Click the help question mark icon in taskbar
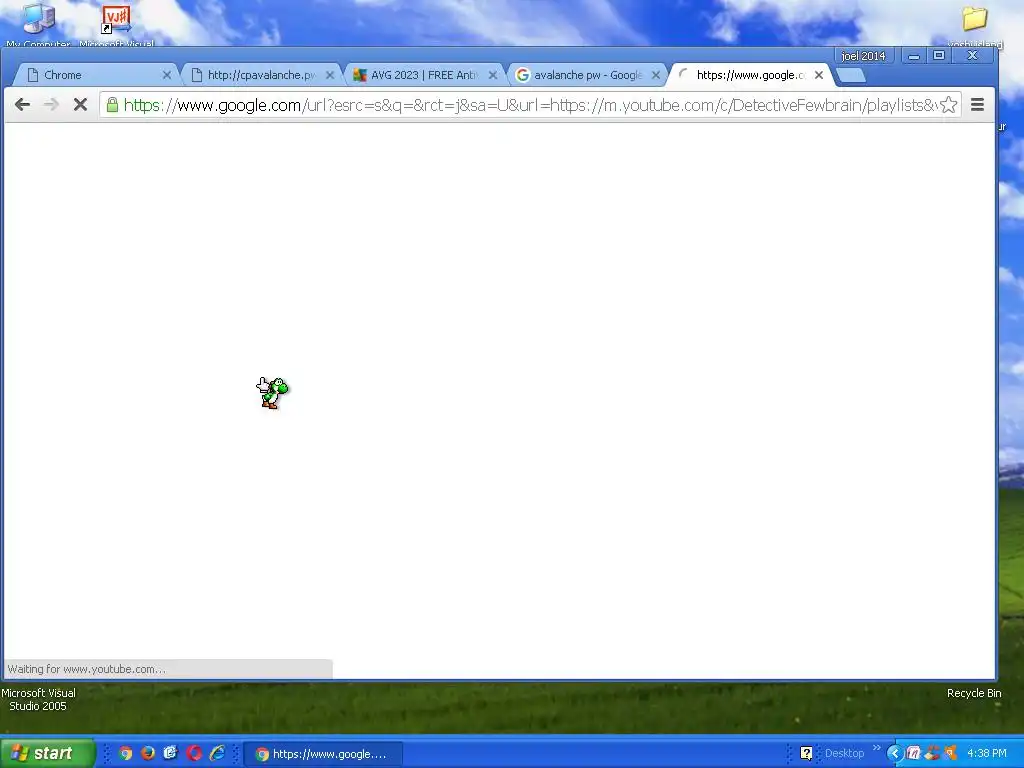This screenshot has height=768, width=1024. (x=806, y=754)
